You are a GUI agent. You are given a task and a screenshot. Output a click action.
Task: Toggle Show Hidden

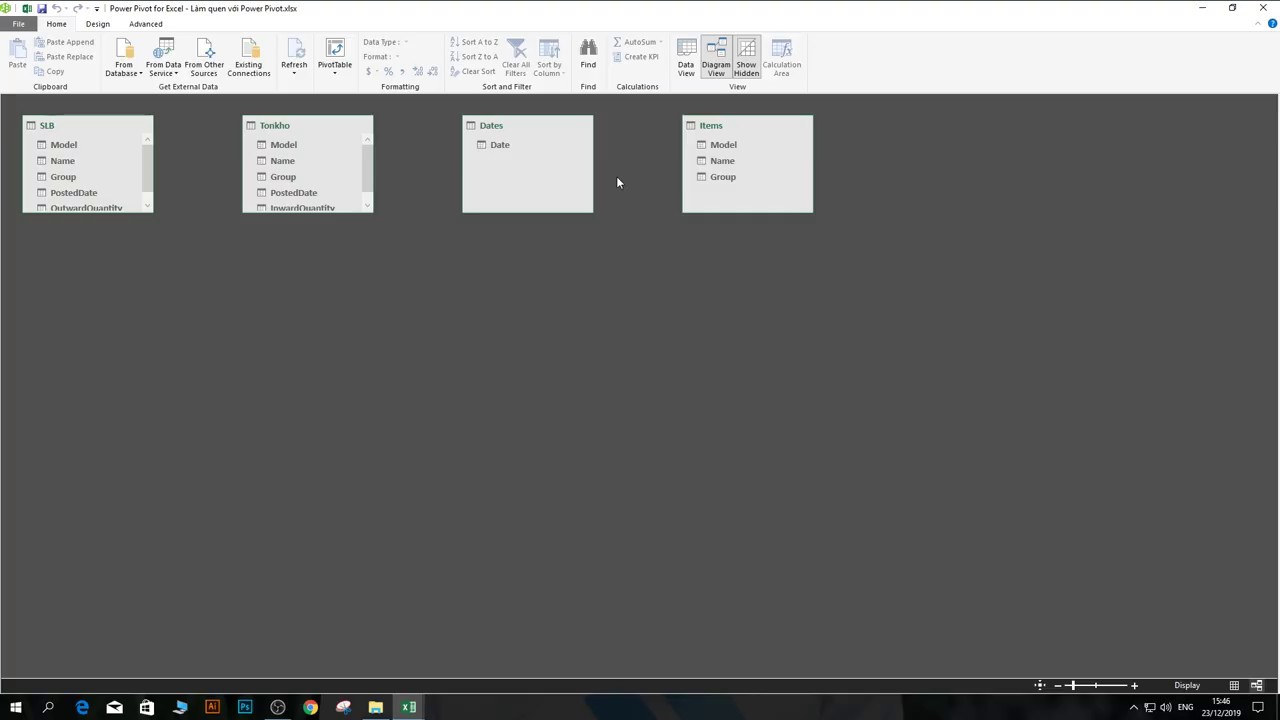click(x=746, y=58)
